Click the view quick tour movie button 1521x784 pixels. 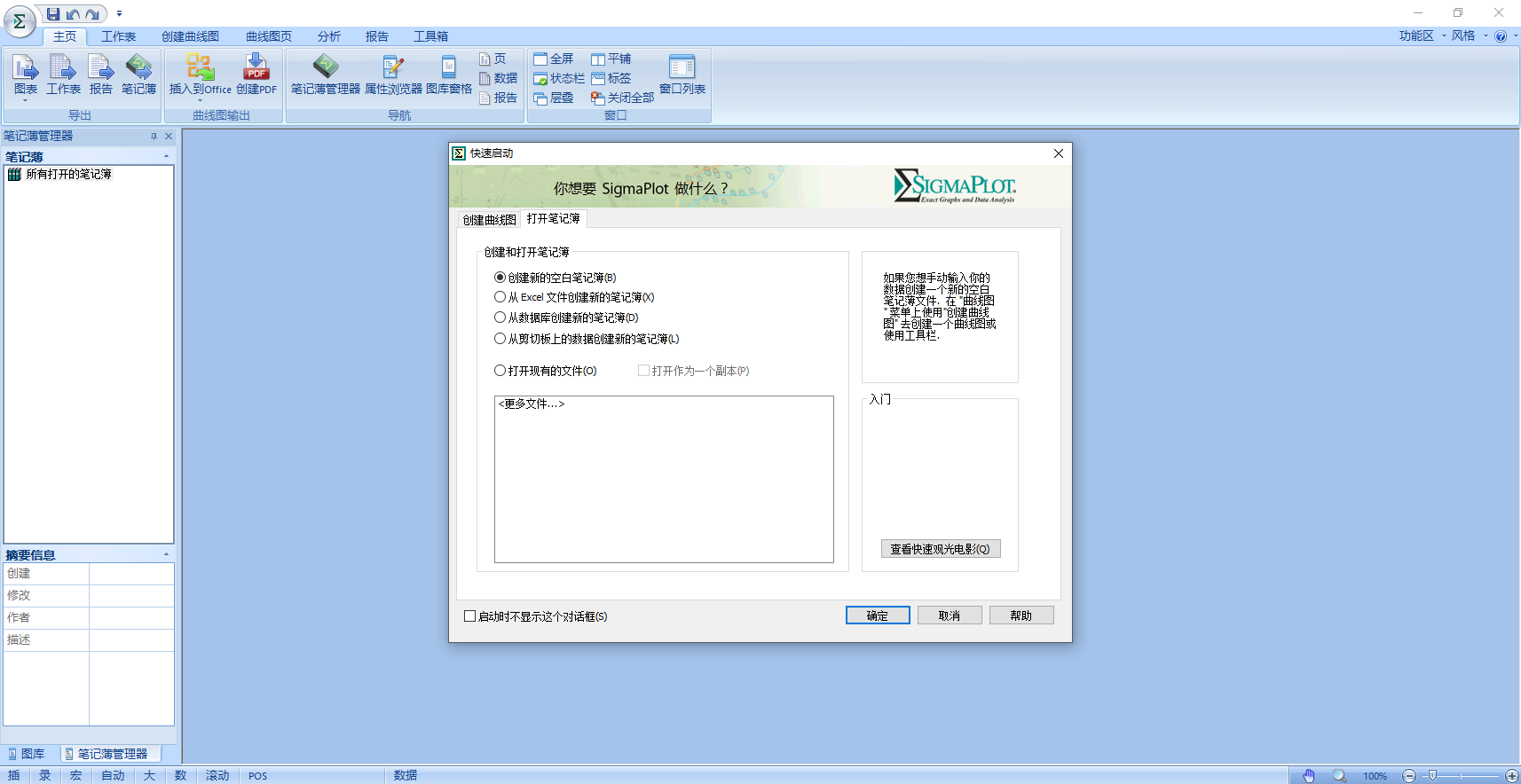(940, 549)
